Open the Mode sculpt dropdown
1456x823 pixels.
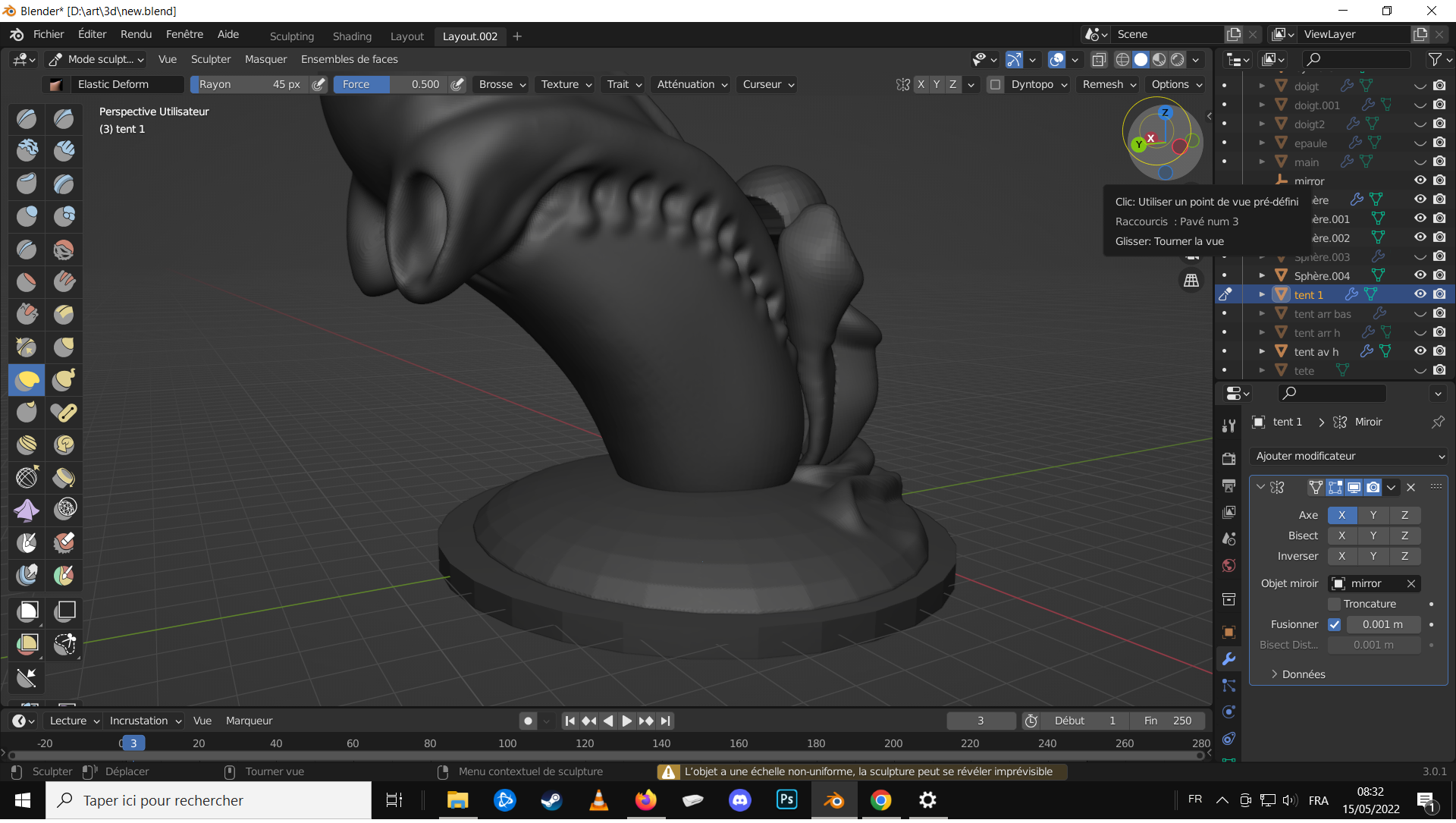(97, 59)
